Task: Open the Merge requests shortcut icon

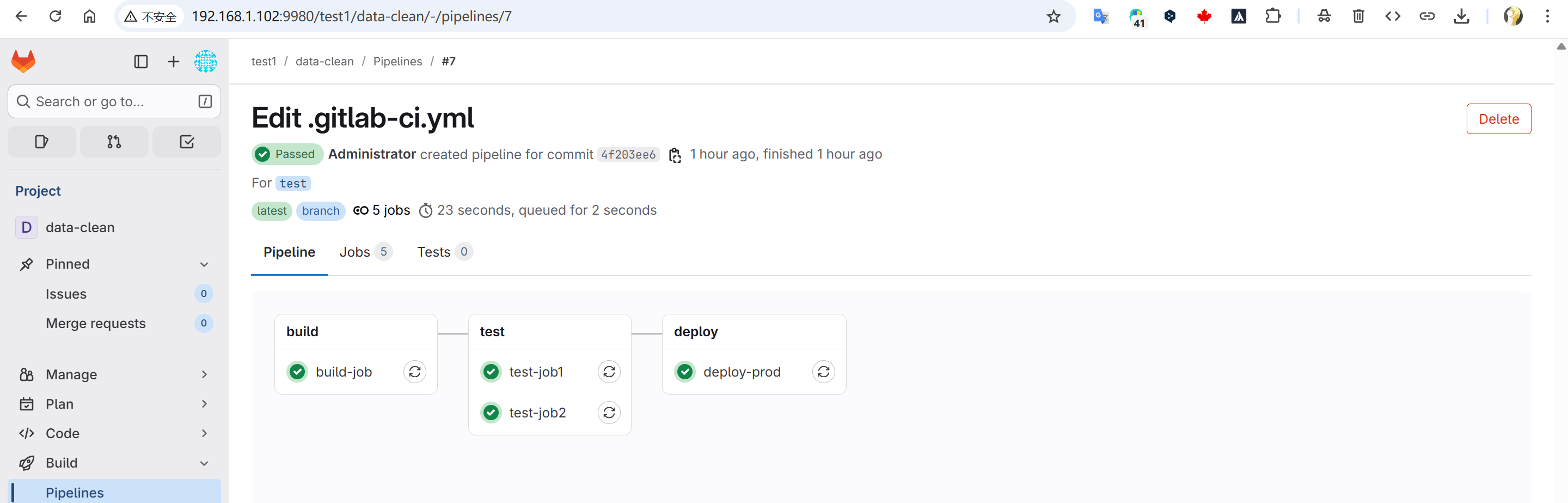Action: (114, 142)
